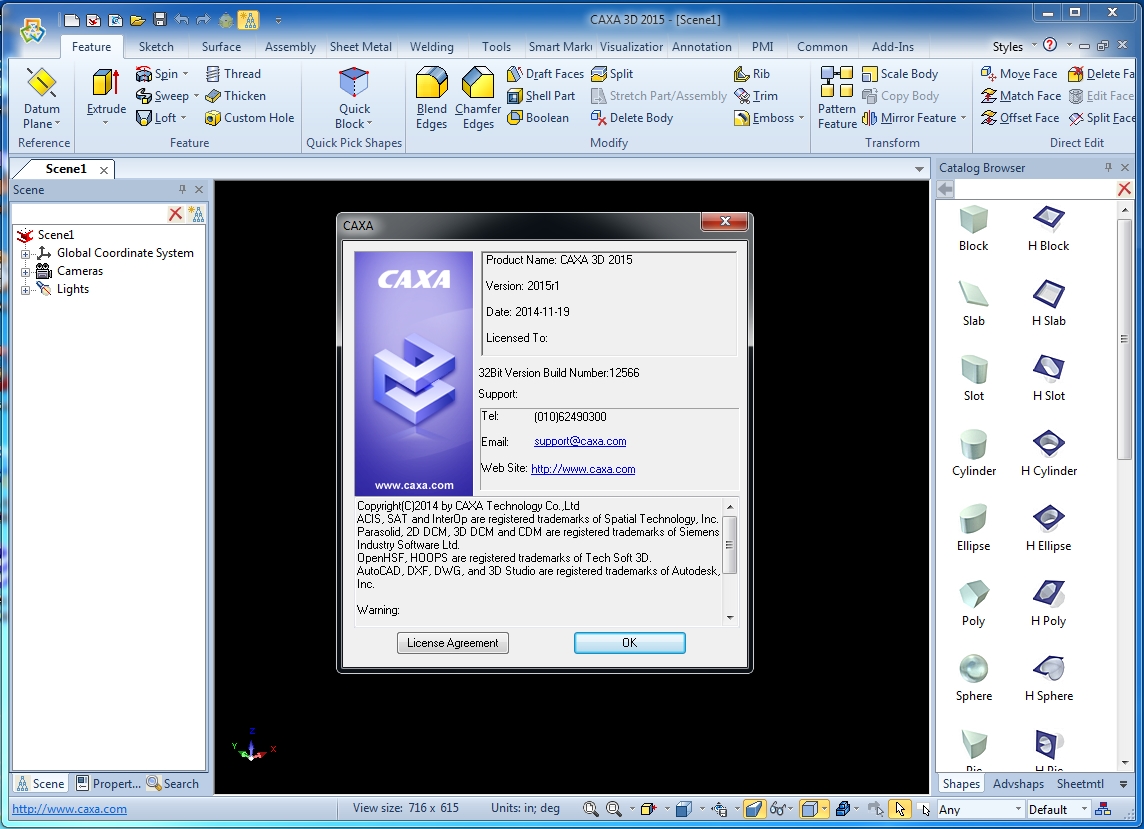Screen dimensions: 1144x829
Task: Insert a Datum Plane
Action: pos(42,99)
